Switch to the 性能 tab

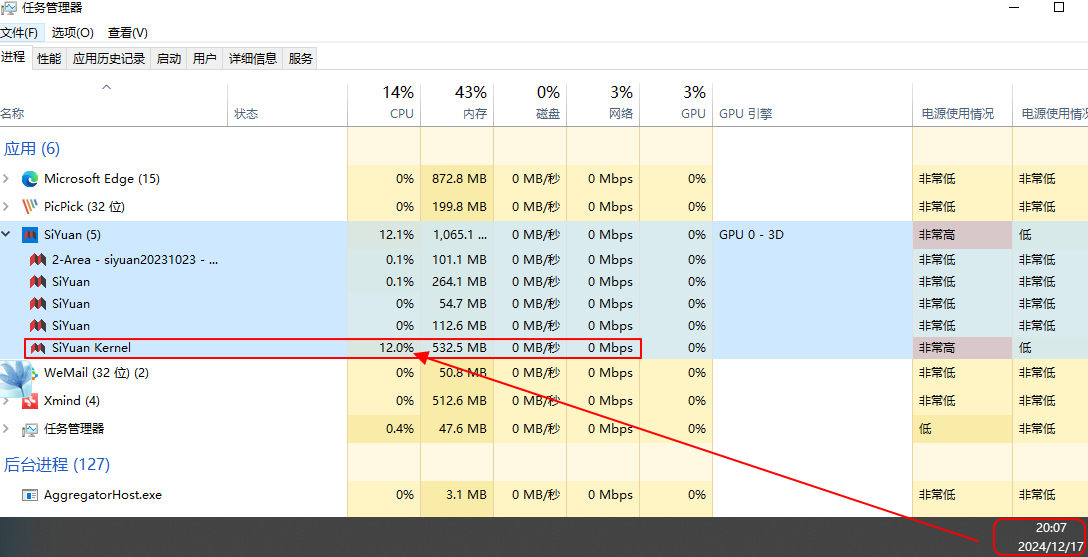pos(49,58)
